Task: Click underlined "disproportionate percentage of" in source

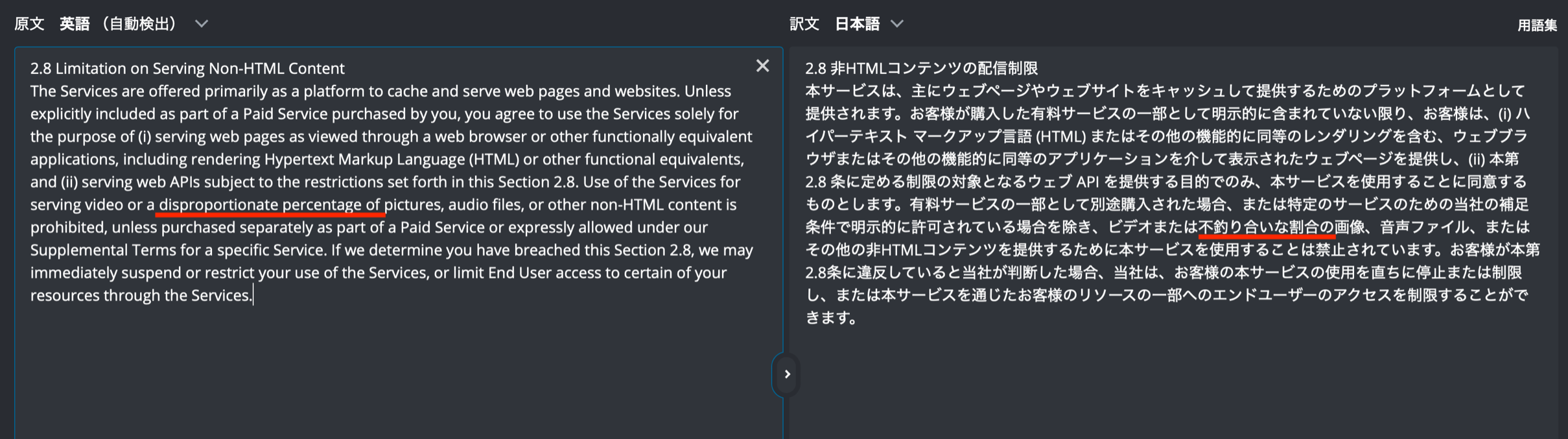Action: (x=269, y=205)
